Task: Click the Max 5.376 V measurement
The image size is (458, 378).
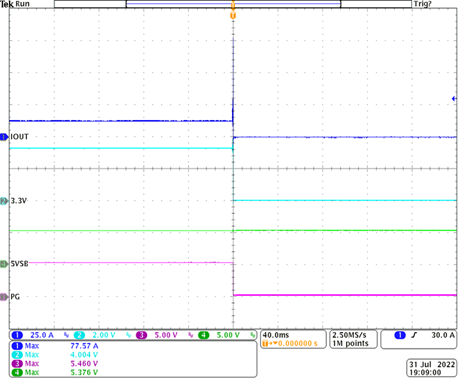Action: coord(55,372)
